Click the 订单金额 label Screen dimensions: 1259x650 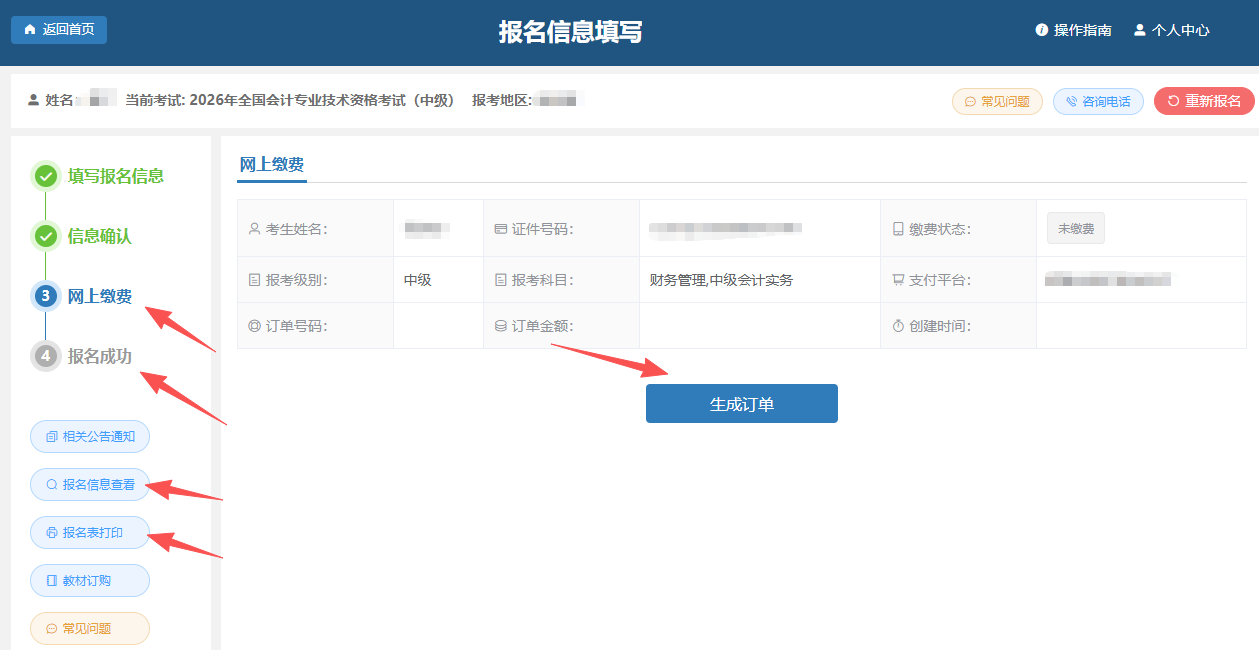click(542, 326)
